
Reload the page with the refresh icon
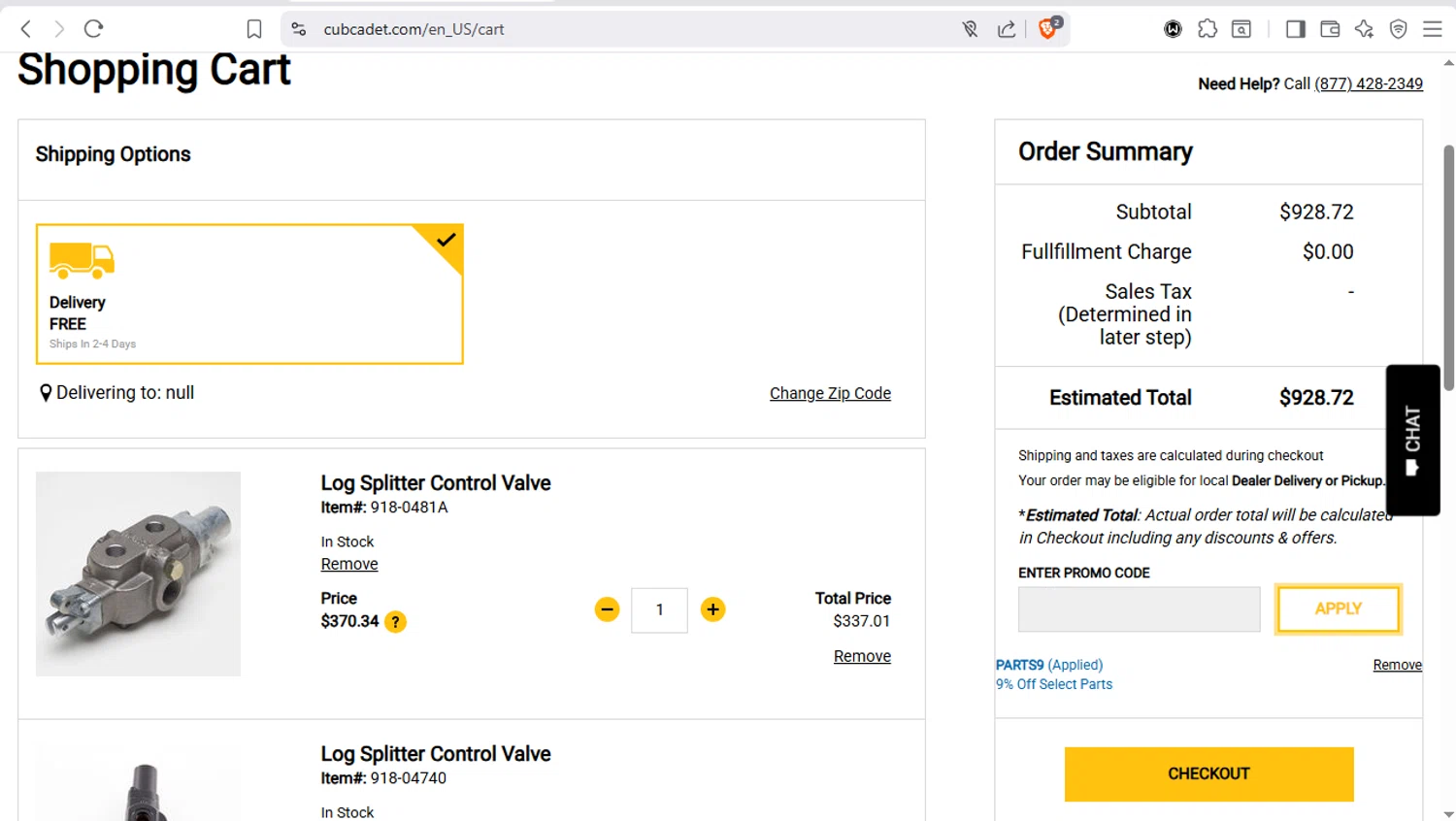click(x=93, y=29)
